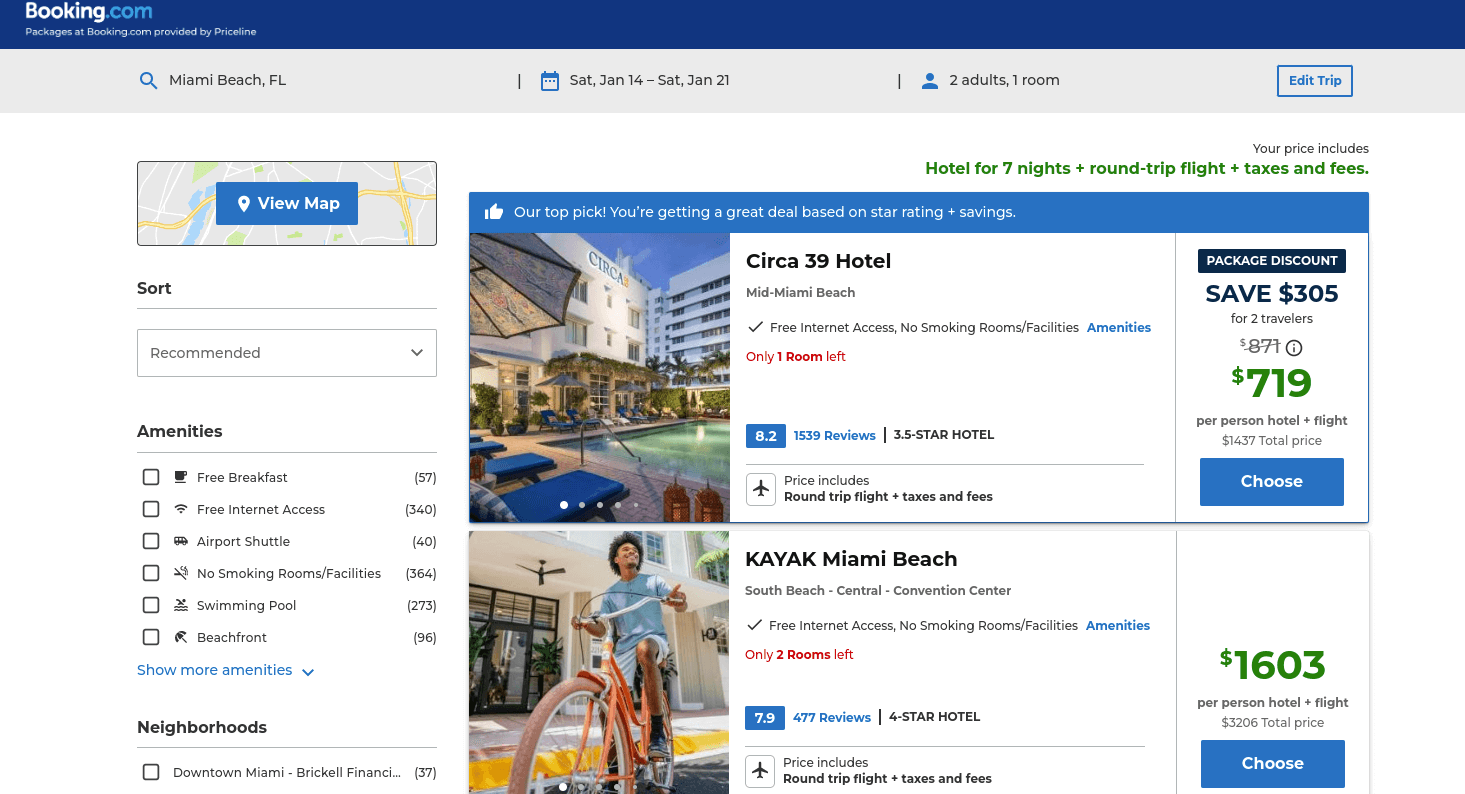Choose the KAYAK Miami Beach package
Screen dimensions: 1465x794
pyautogui.click(x=1273, y=764)
